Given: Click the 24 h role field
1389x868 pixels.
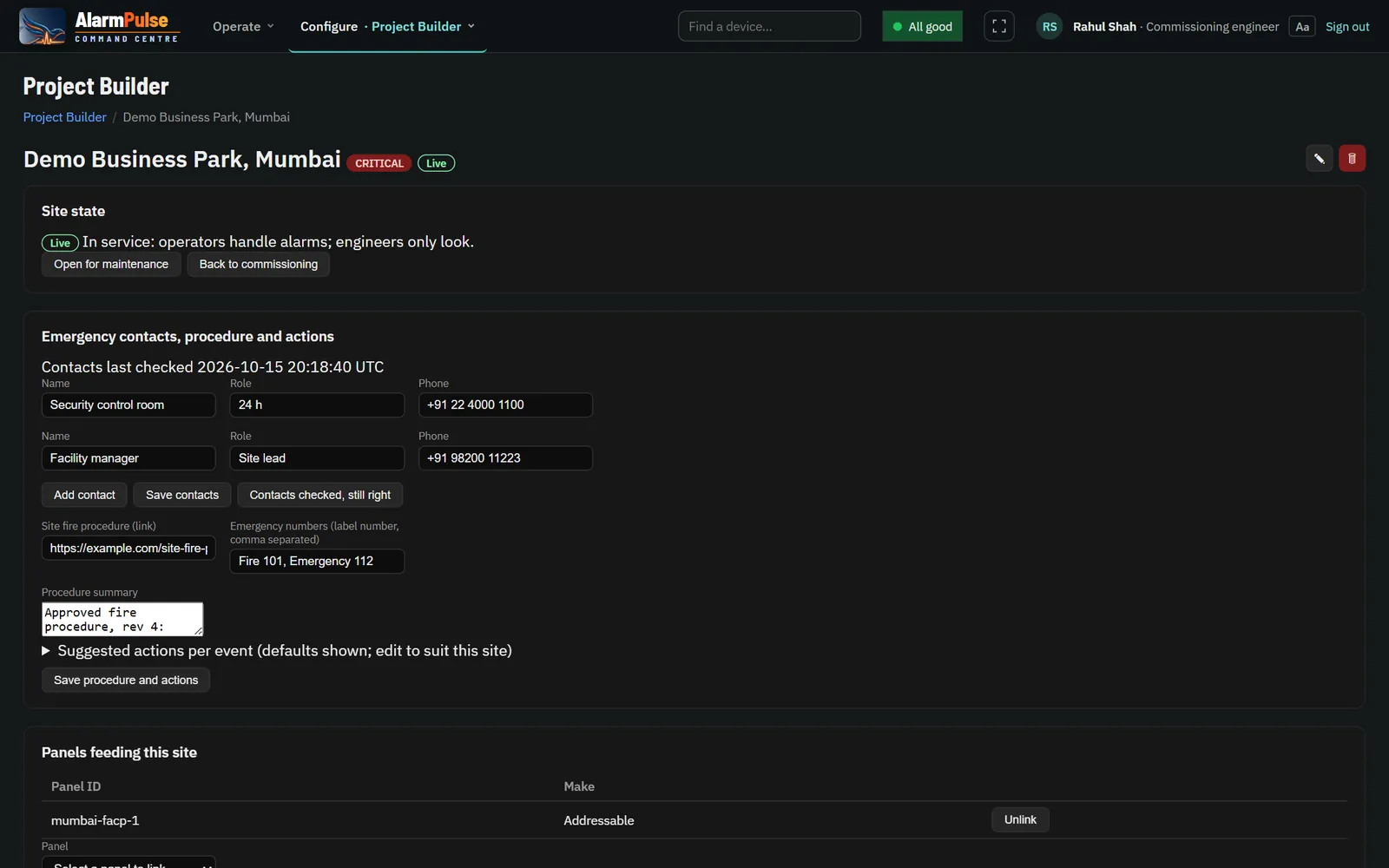Looking at the screenshot, I should tap(317, 404).
